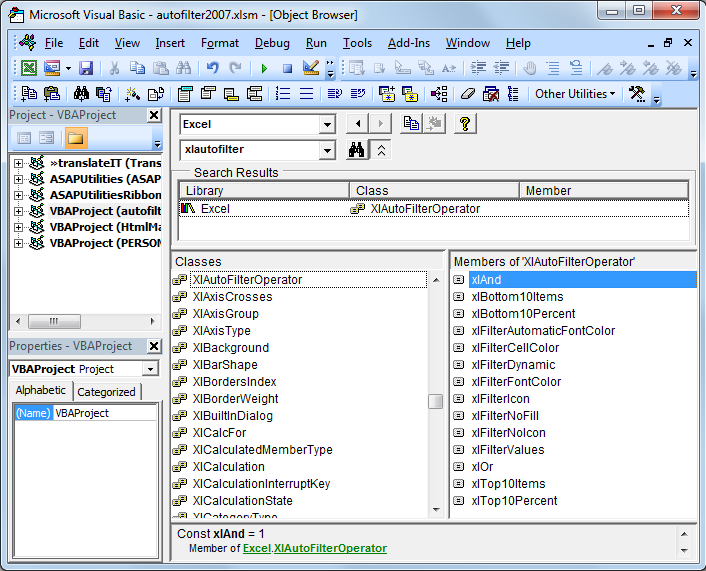Click the Undo arrow icon
The width and height of the screenshot is (706, 571).
212,68
